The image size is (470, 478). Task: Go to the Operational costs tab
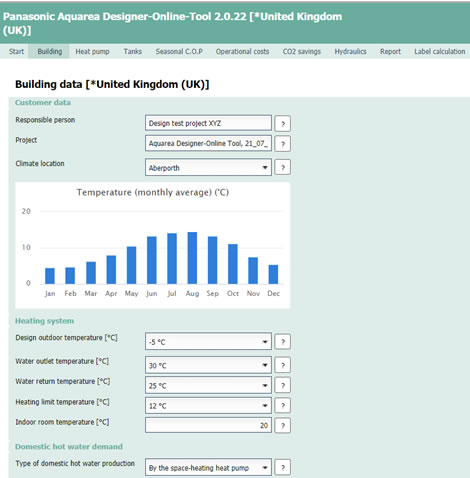click(x=242, y=51)
